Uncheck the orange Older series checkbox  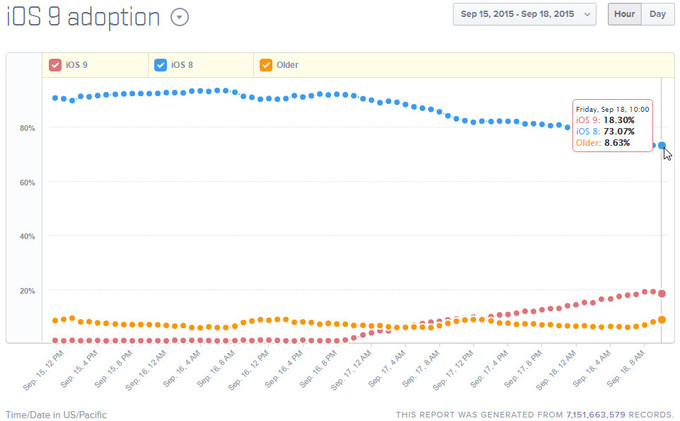pyautogui.click(x=266, y=65)
